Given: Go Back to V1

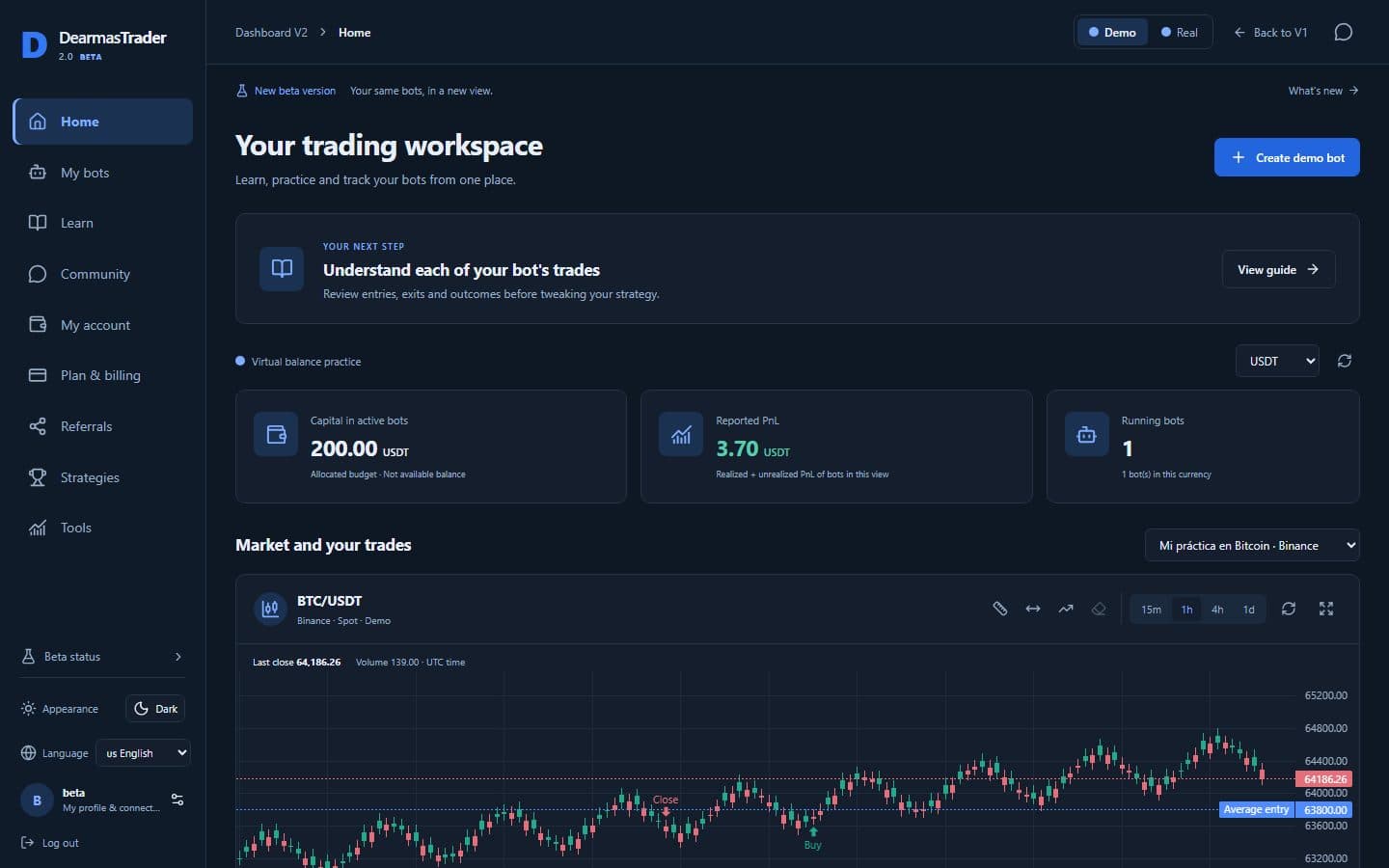Looking at the screenshot, I should point(1270,33).
